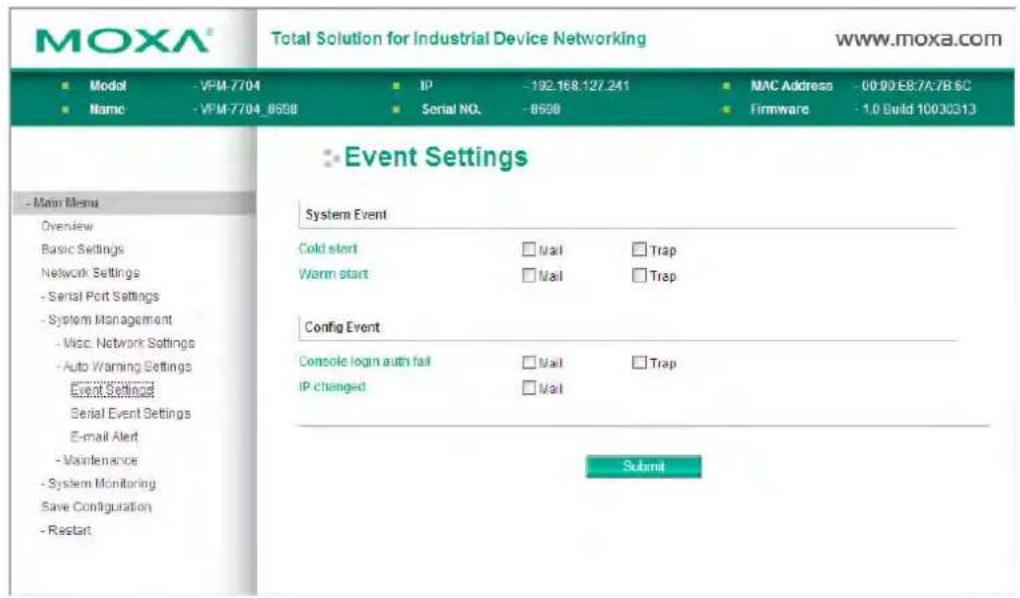
Task: Click the Cold start event label
Action: [x=328, y=249]
